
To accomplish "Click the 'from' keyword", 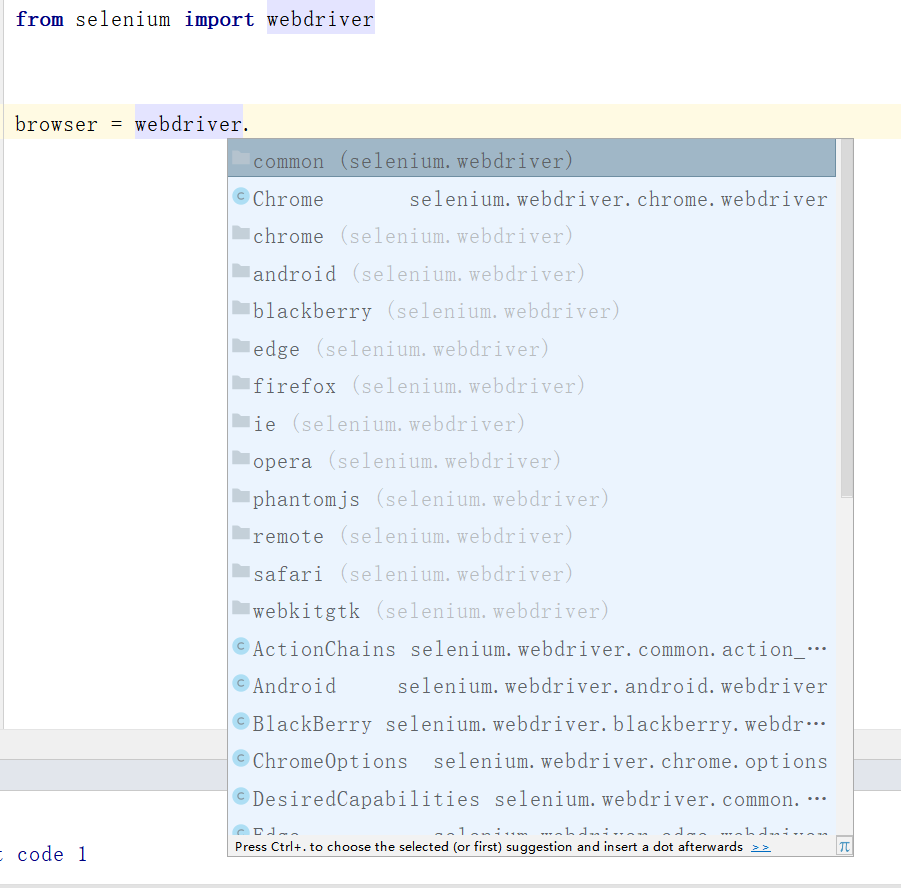I will click(x=39, y=19).
